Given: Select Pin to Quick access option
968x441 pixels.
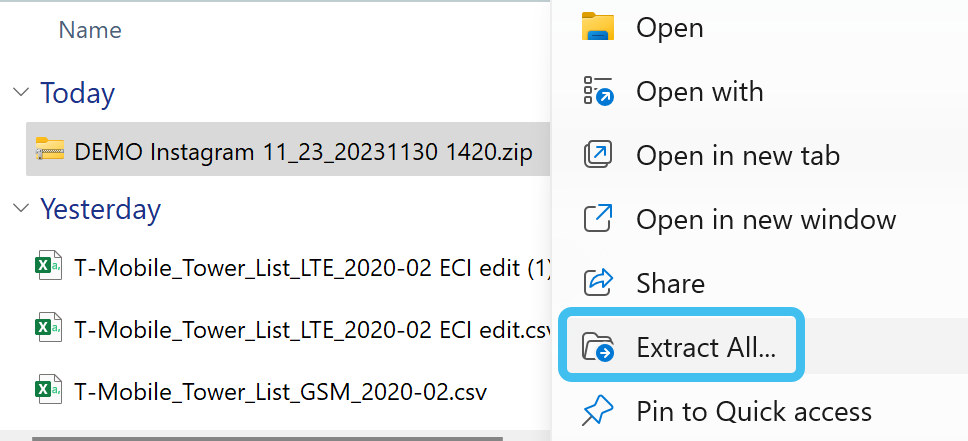Looking at the screenshot, I should [754, 411].
